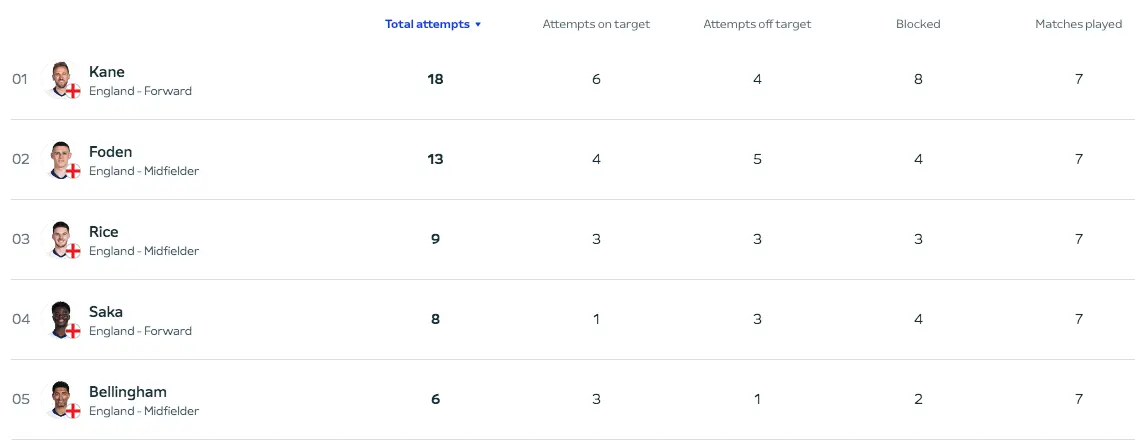Image resolution: width=1135 pixels, height=440 pixels.
Task: Sort table by Attempts off target
Action: point(757,24)
